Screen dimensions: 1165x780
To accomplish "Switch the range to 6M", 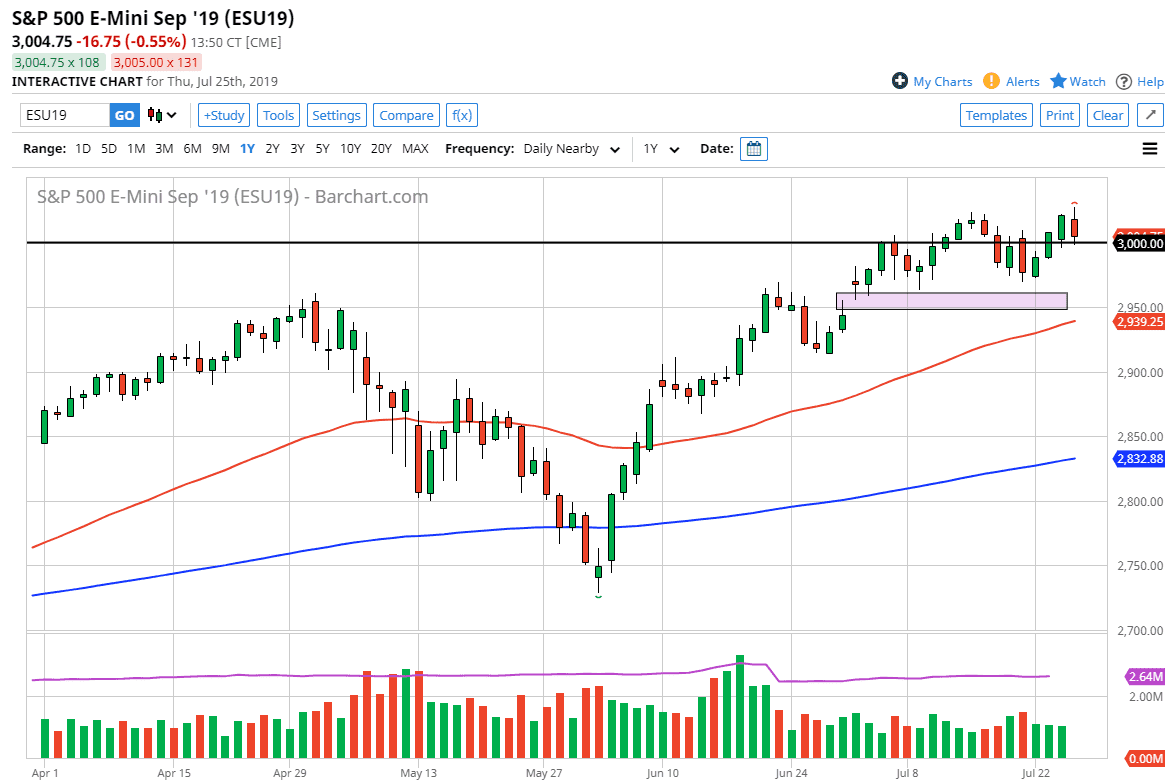I will (x=192, y=148).
